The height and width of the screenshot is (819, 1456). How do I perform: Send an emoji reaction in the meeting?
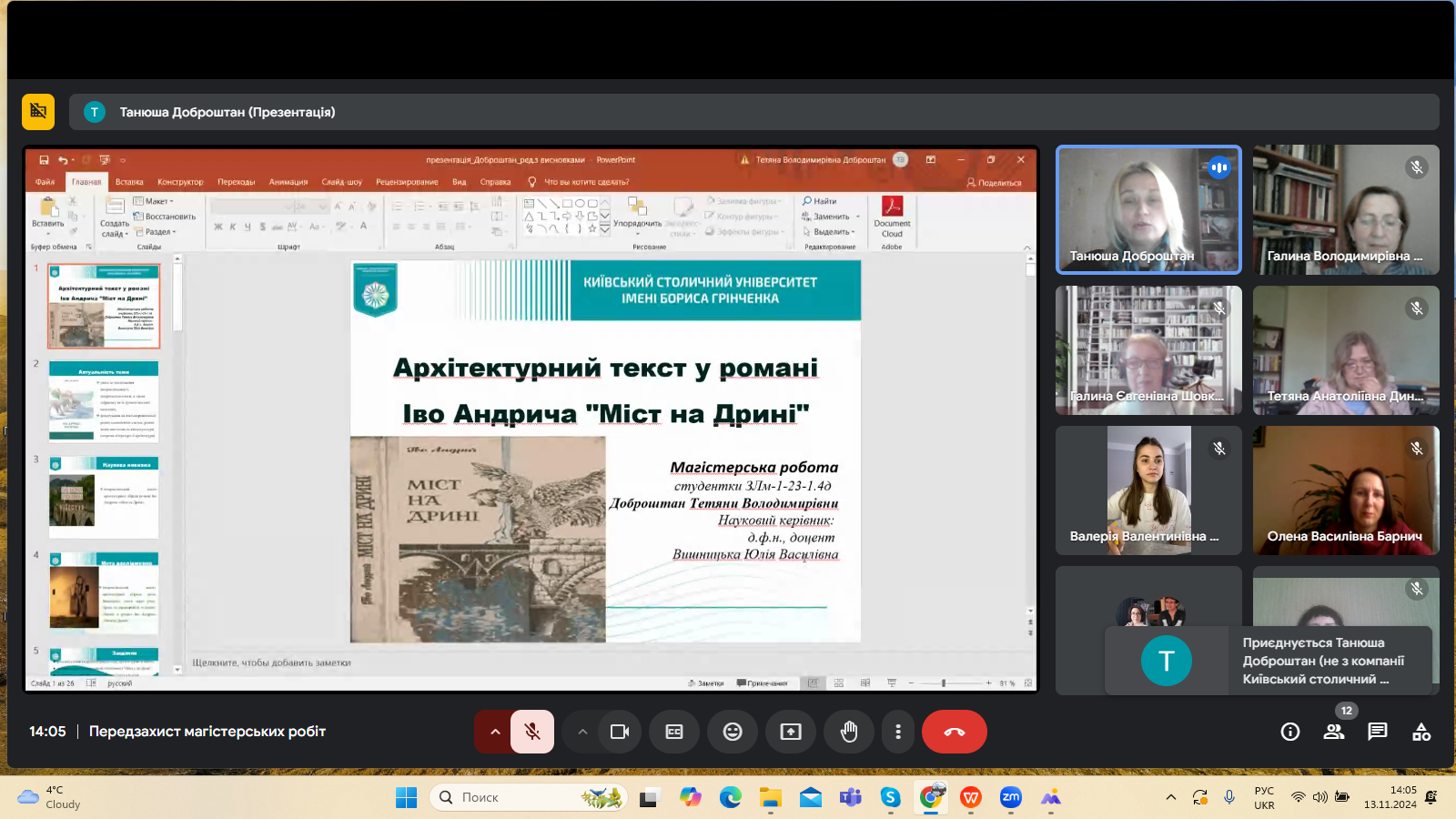[x=733, y=732]
